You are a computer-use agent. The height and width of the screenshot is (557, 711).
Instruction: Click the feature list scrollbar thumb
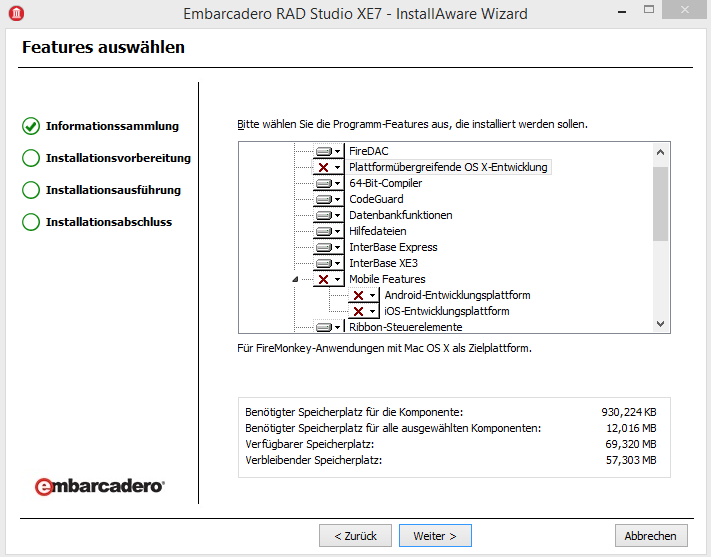point(660,204)
